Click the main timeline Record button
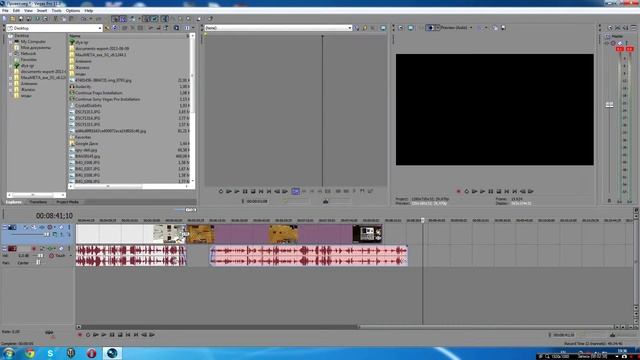Viewport: 640px width, 360px height. 80,335
